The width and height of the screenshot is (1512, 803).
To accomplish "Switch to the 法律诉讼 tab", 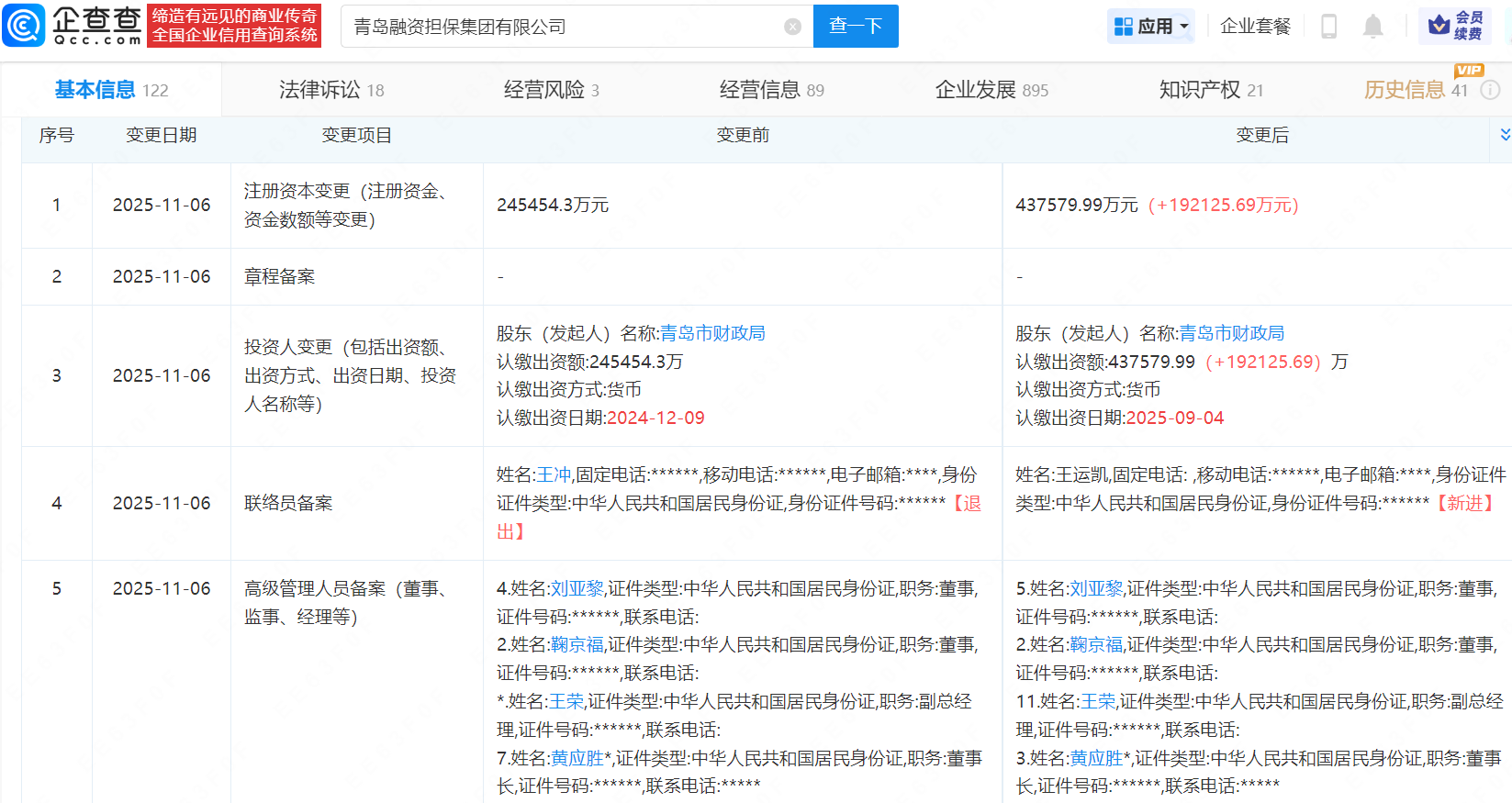I will 330,90.
